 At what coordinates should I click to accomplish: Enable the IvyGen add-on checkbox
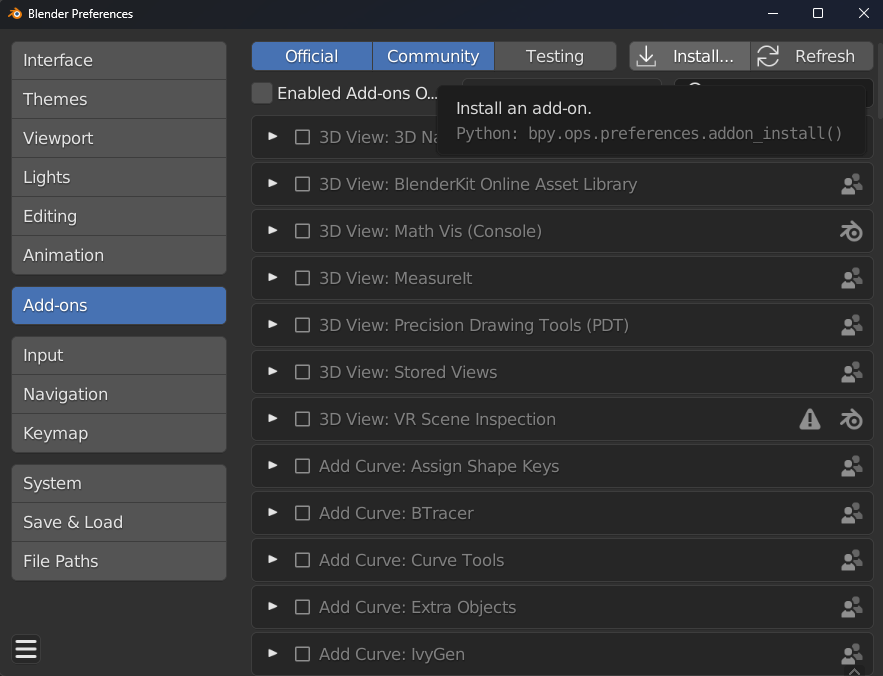click(302, 654)
